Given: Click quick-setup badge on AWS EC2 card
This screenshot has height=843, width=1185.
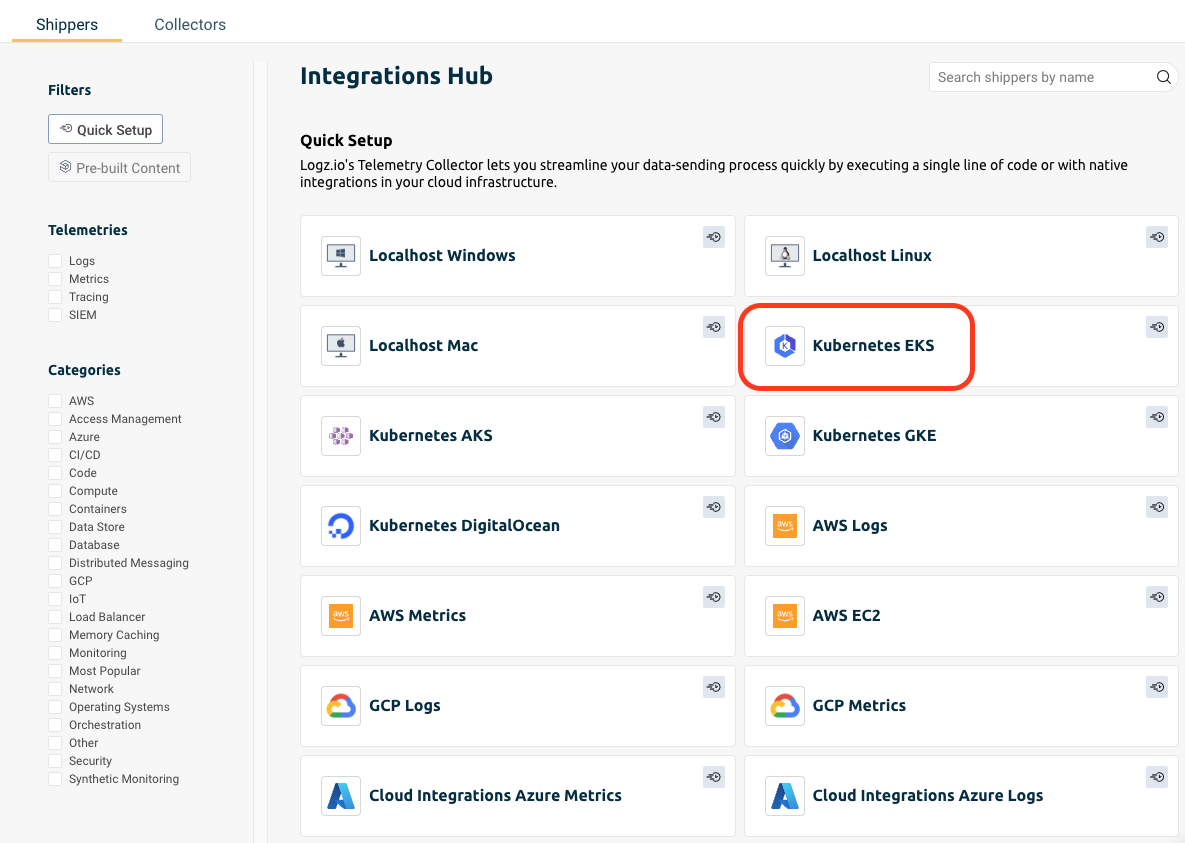Looking at the screenshot, I should (1157, 597).
